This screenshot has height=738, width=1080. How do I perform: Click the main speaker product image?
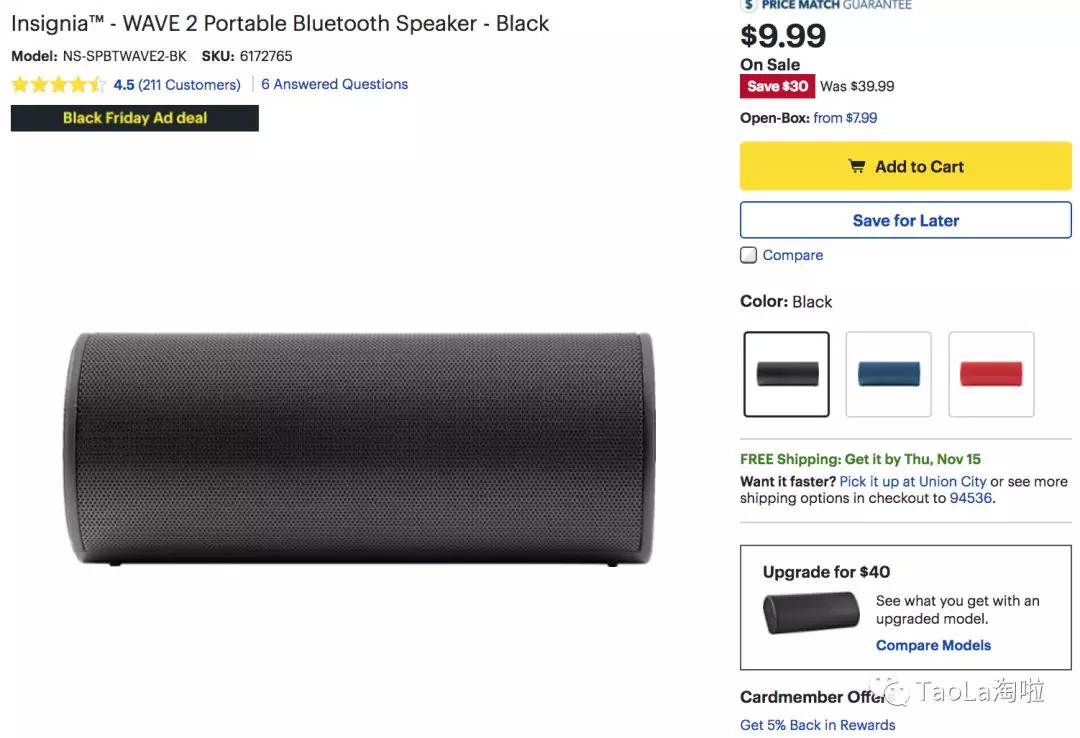[x=362, y=448]
